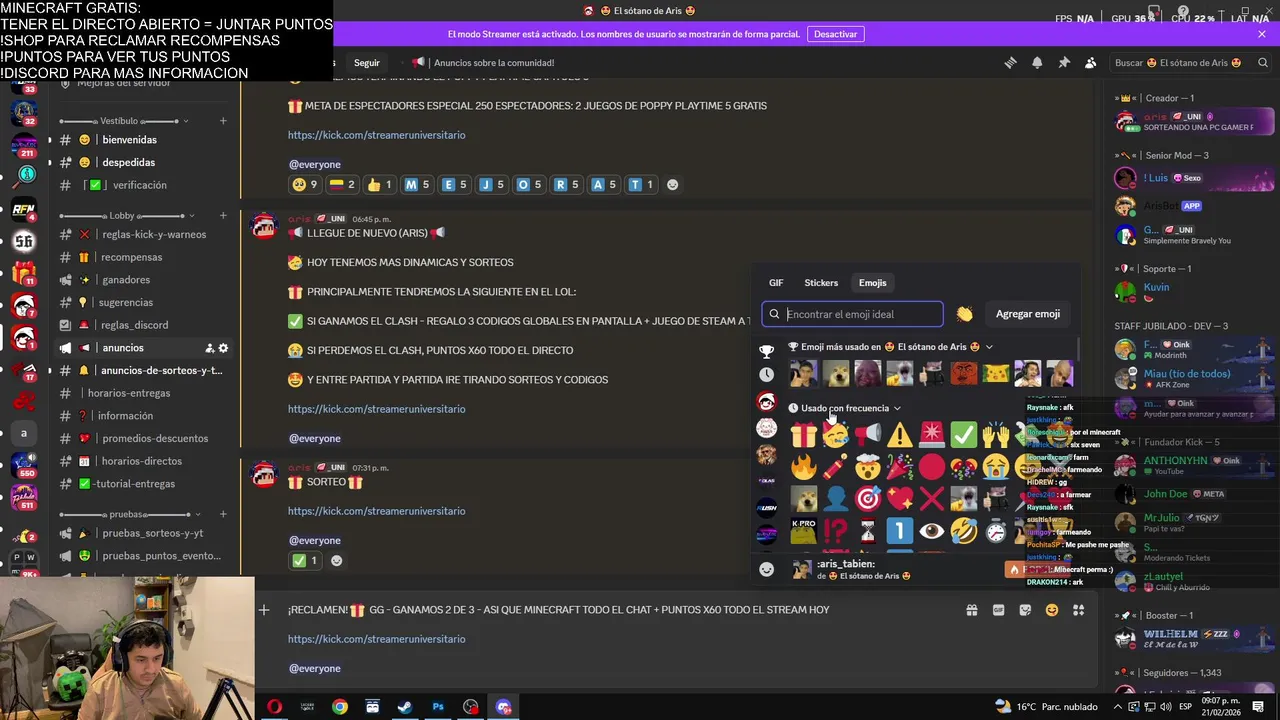The height and width of the screenshot is (720, 1280).
Task: Add a channel to the Vestíbulo category
Action: tap(223, 121)
